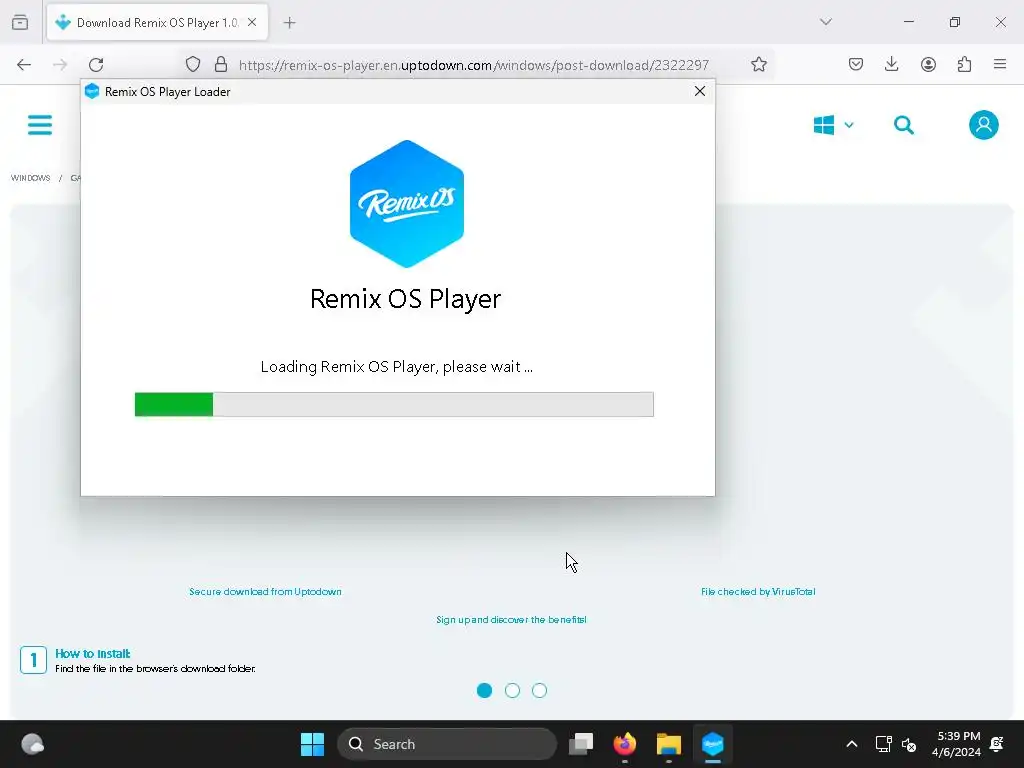Click the Remix OS Player heading text
Viewport: 1024px width, 768px height.
tap(406, 299)
